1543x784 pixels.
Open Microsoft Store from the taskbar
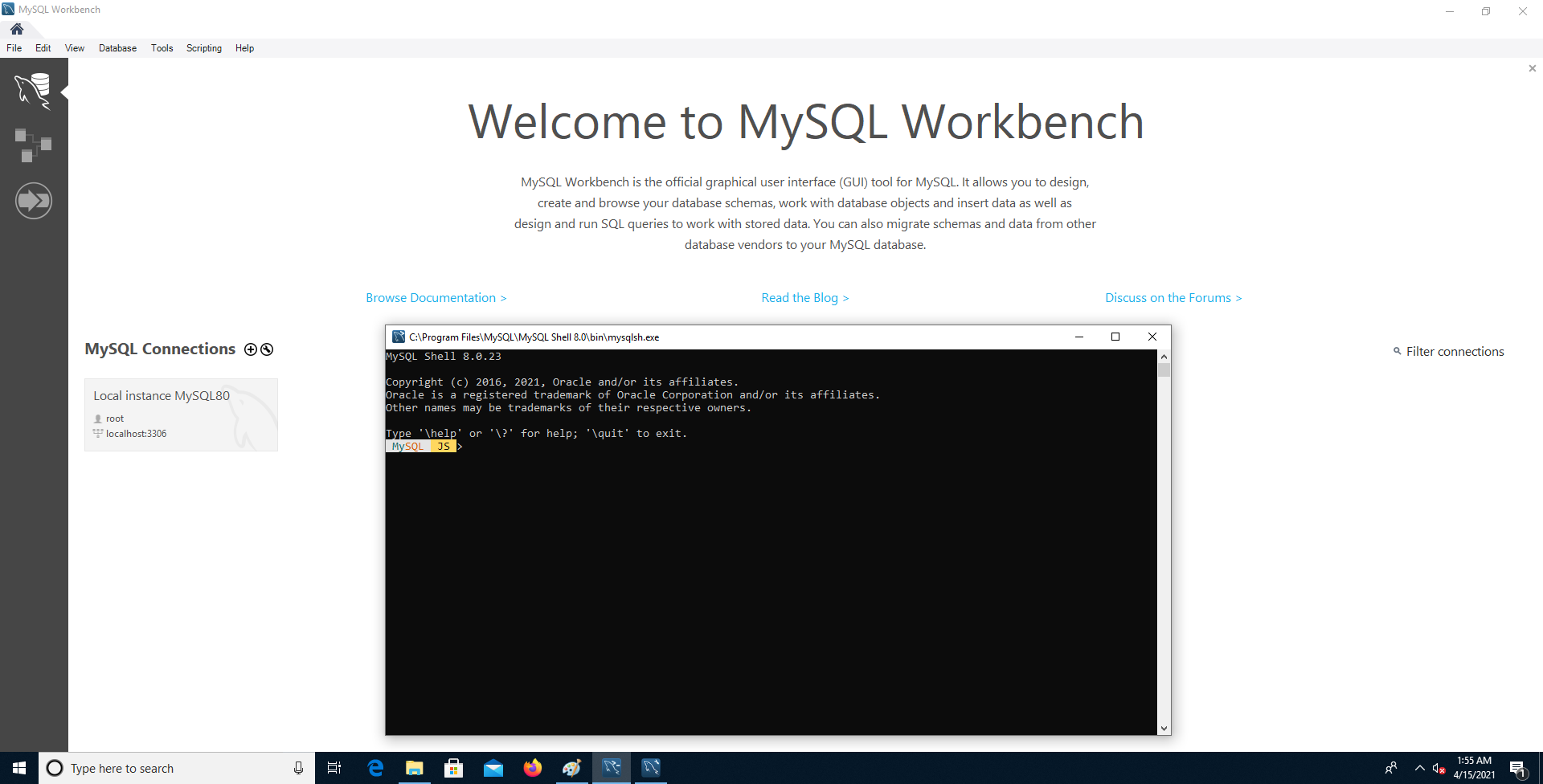[x=454, y=768]
